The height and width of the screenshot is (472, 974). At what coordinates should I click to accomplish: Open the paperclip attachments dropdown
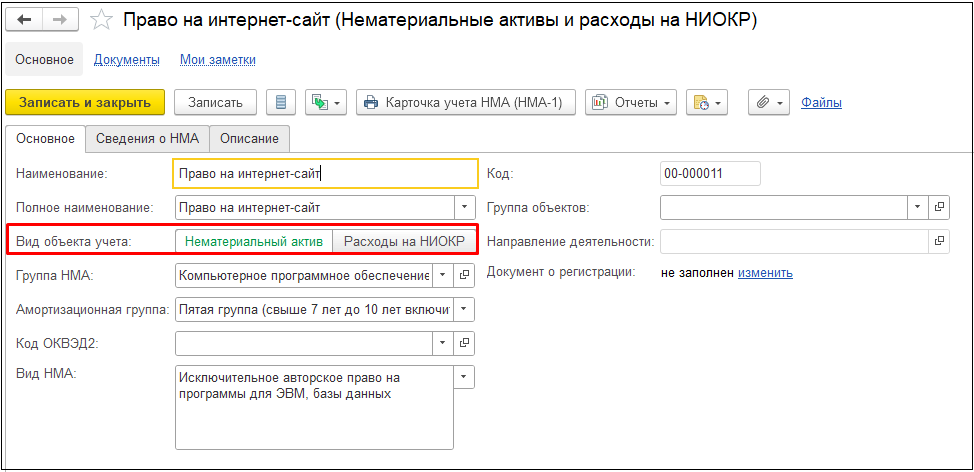[768, 102]
